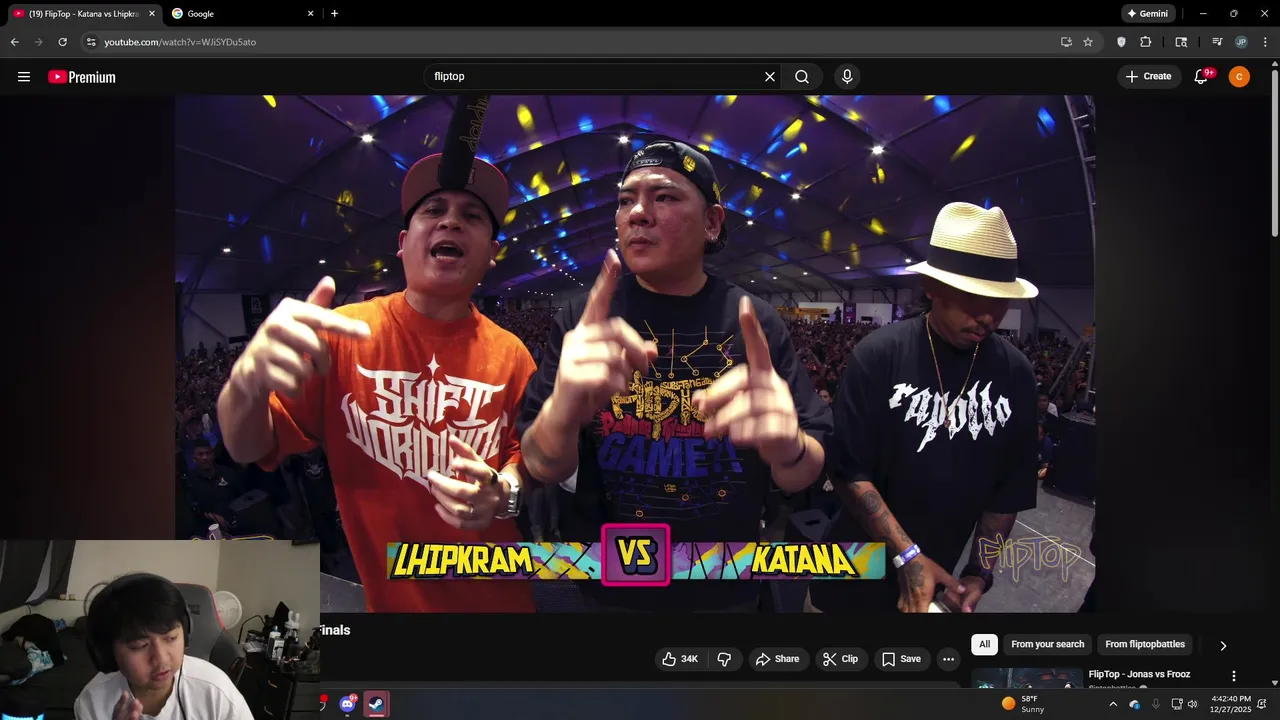Open media controls music icon
The width and height of the screenshot is (1280, 720).
[1217, 42]
